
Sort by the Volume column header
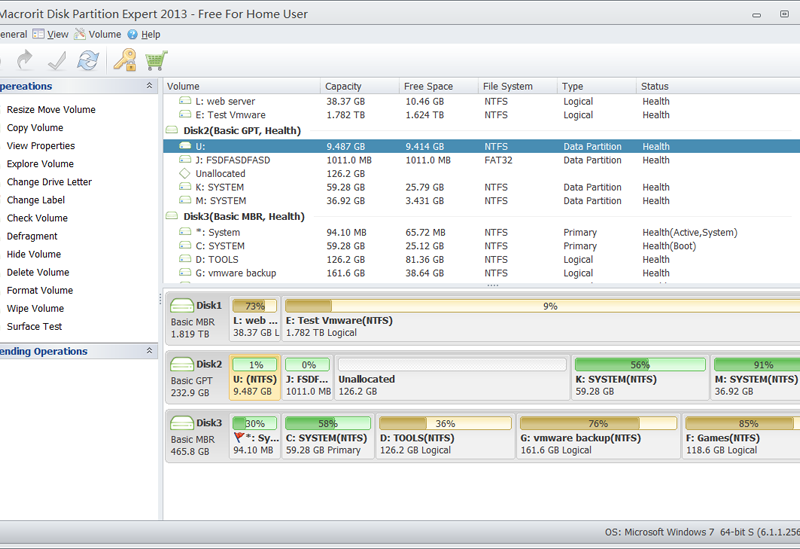point(242,86)
